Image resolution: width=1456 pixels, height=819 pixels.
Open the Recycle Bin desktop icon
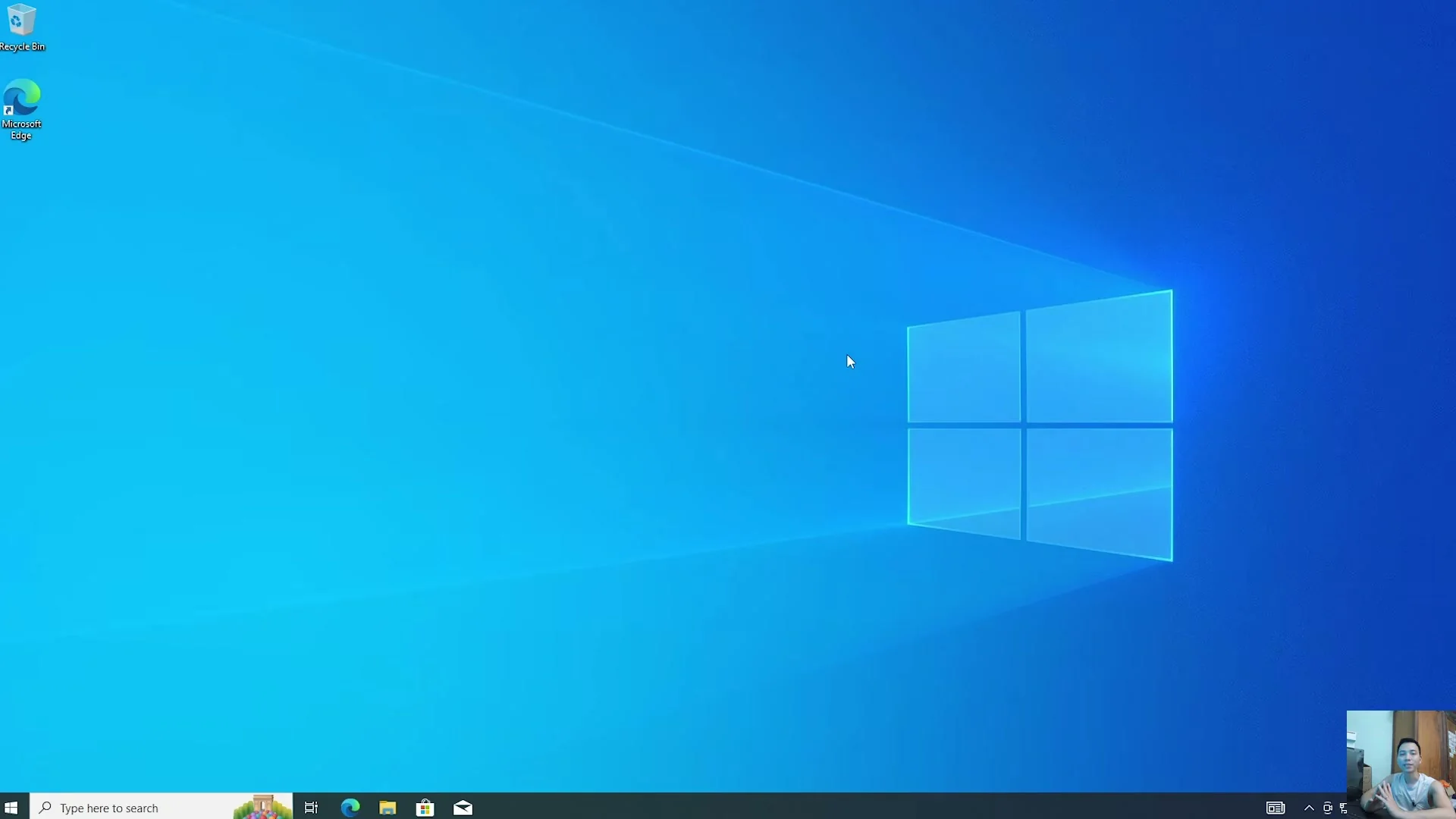point(21,27)
